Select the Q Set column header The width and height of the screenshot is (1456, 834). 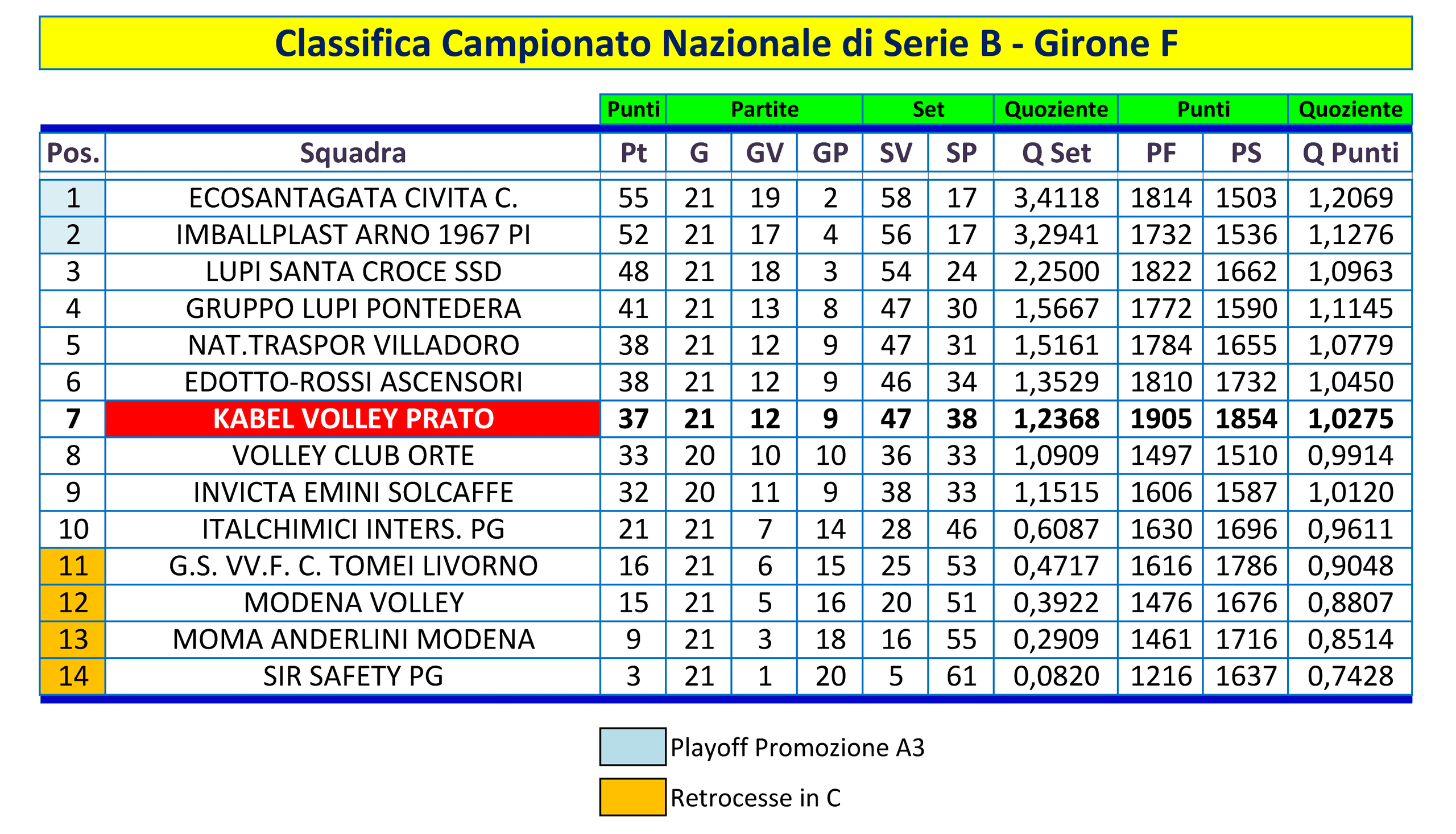click(1056, 152)
